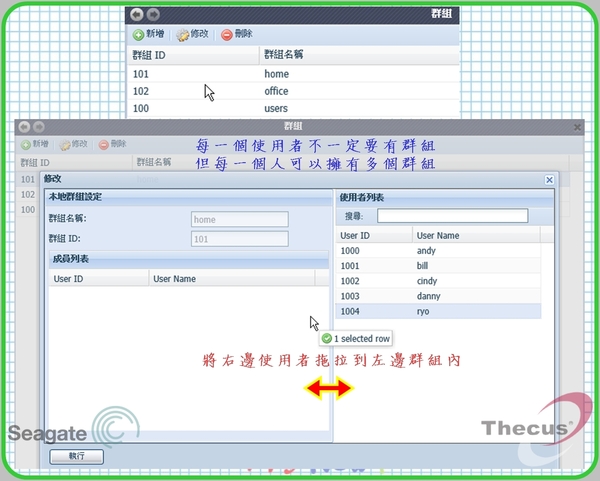600x481 pixels.
Task: Click forward arrow in dimmed 群組 window
Action: [x=39, y=127]
